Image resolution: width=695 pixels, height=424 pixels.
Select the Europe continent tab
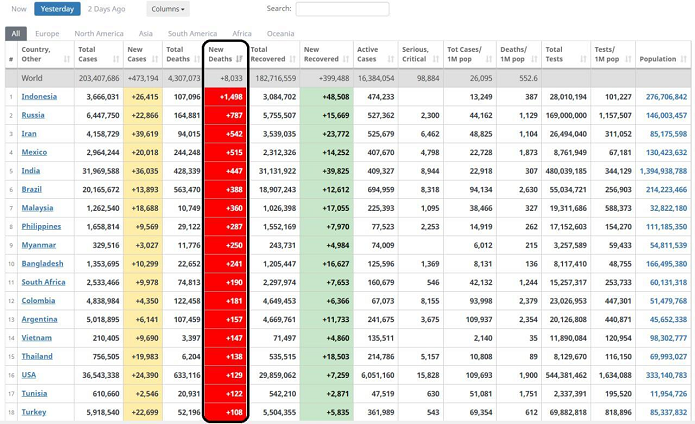47,33
